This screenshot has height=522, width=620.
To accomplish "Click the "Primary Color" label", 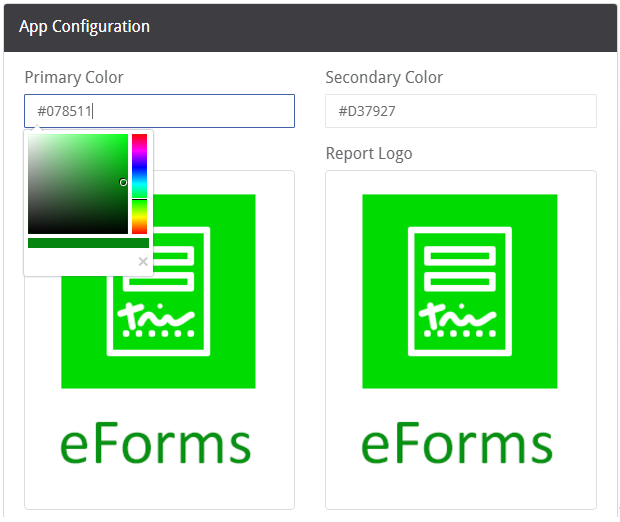I will click(74, 78).
